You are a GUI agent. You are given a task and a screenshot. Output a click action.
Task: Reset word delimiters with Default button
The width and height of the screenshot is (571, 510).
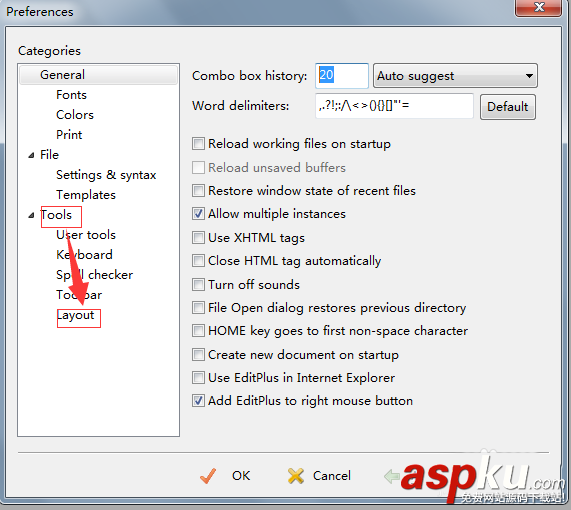[508, 107]
